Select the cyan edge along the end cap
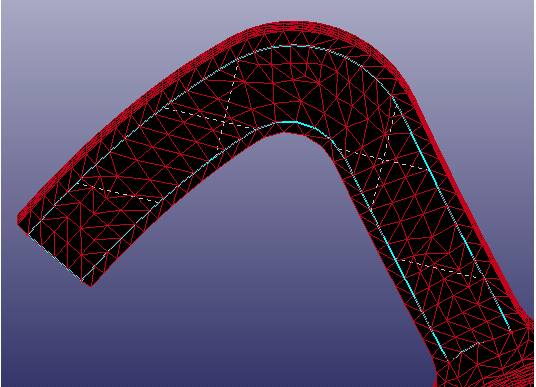 (x=55, y=257)
